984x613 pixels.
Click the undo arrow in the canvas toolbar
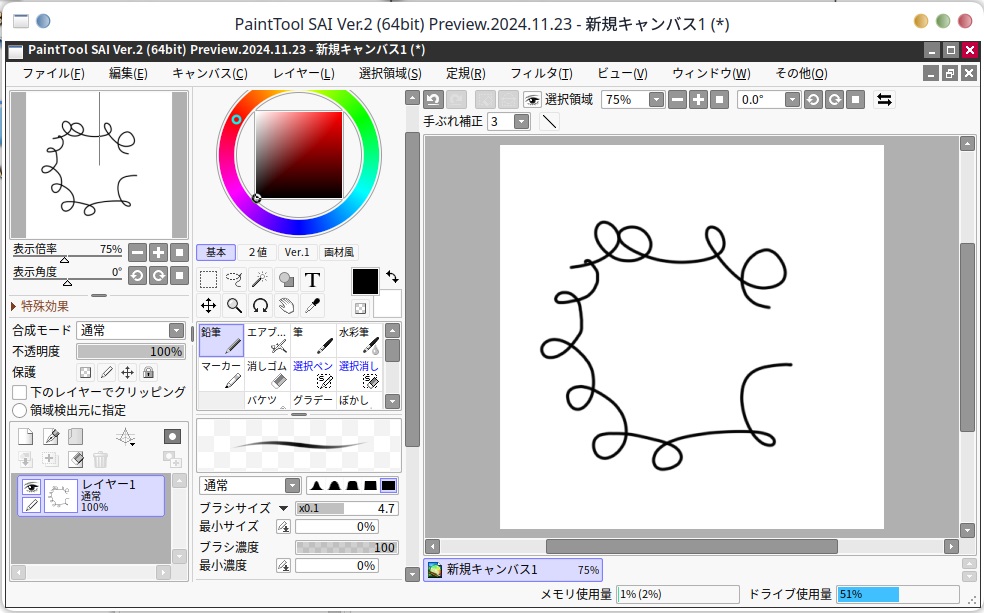pyautogui.click(x=433, y=99)
